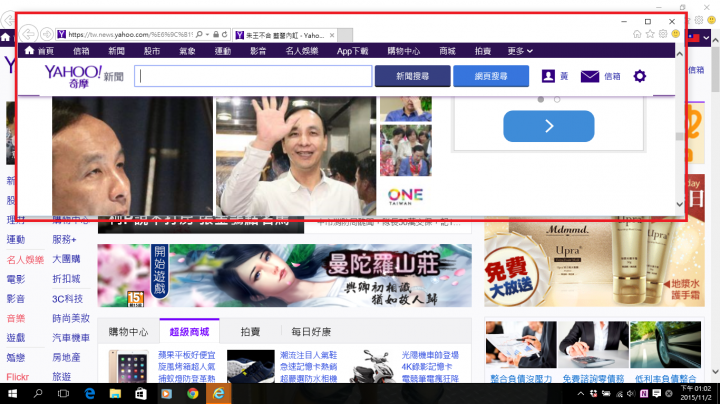Screen dimensions: 720x404
Task: Open the Action Center notification icon
Action: point(657,393)
